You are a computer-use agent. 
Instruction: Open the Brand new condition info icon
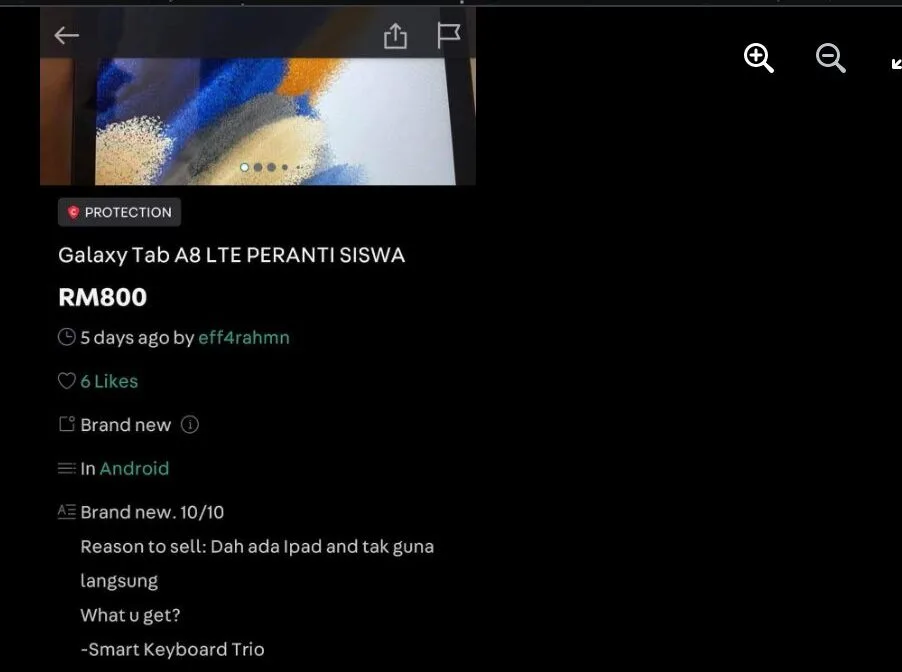point(190,425)
